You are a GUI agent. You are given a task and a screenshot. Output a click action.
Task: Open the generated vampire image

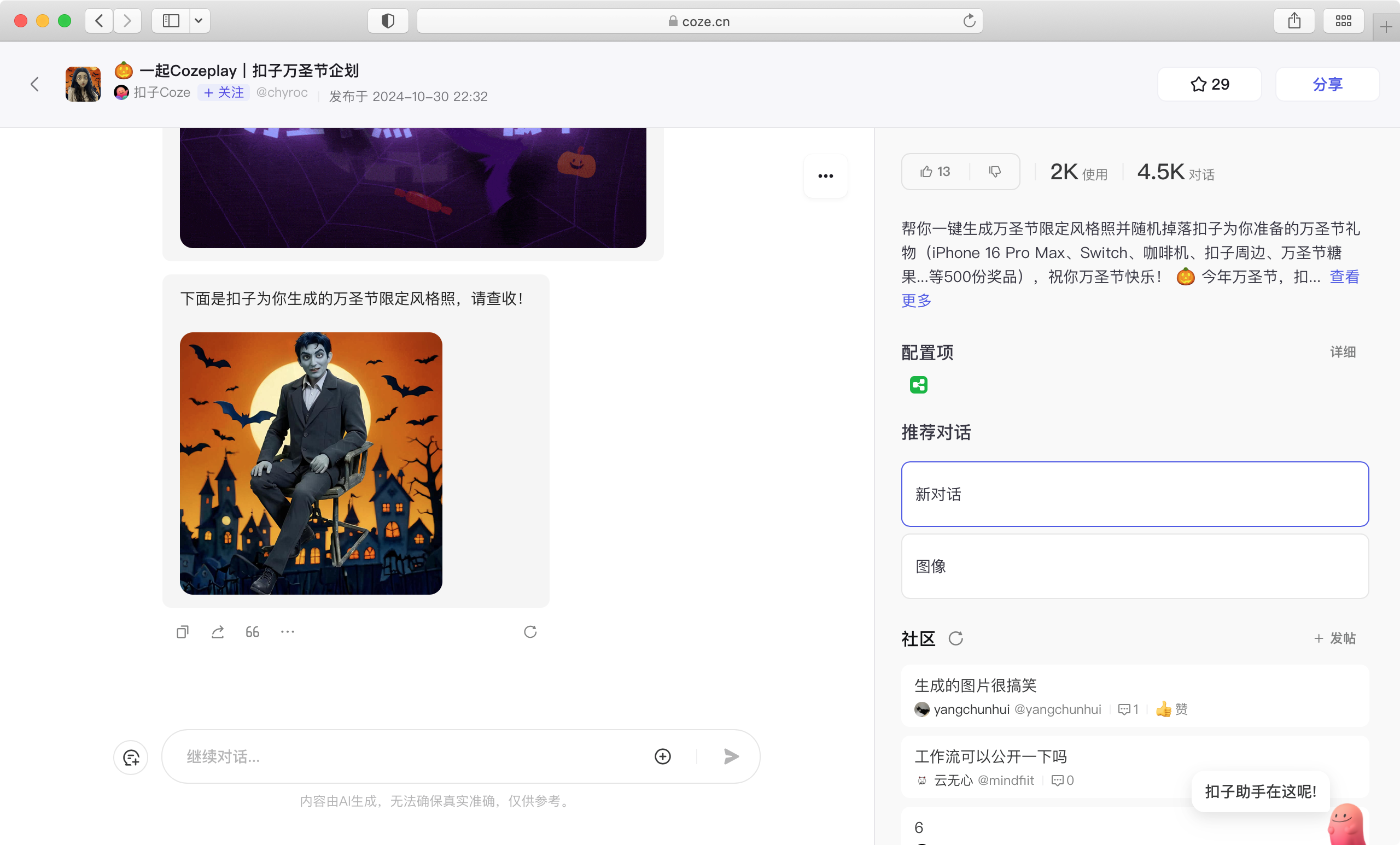click(x=311, y=463)
